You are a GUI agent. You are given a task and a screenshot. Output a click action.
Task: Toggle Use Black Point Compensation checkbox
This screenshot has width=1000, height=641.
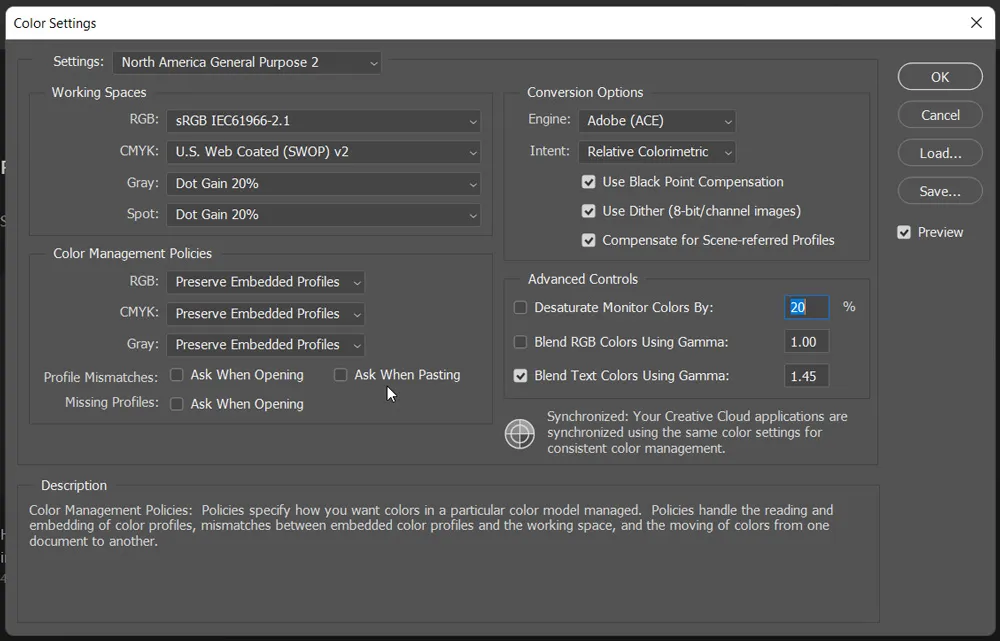click(589, 182)
